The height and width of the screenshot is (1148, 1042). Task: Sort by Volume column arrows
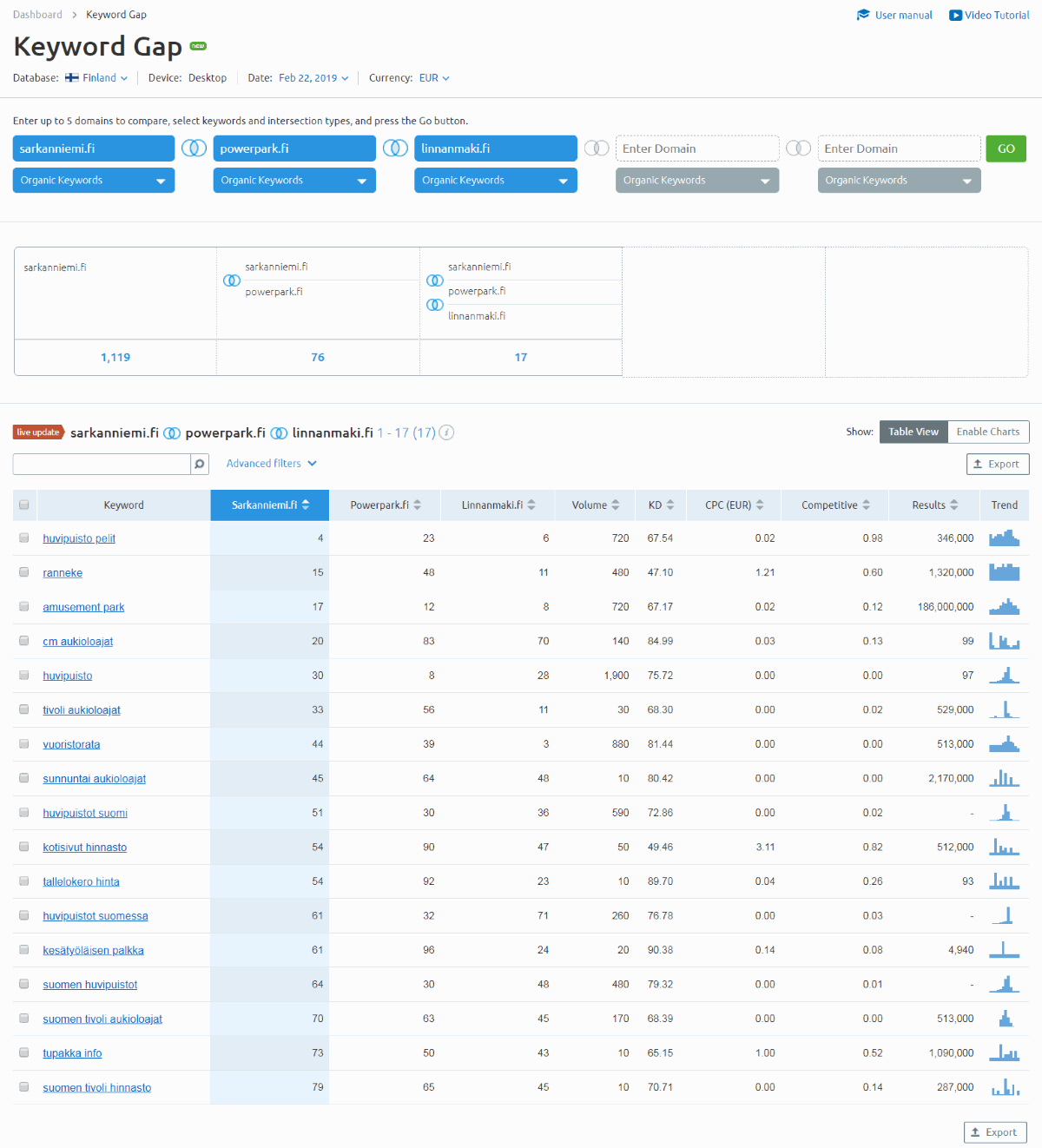[616, 505]
